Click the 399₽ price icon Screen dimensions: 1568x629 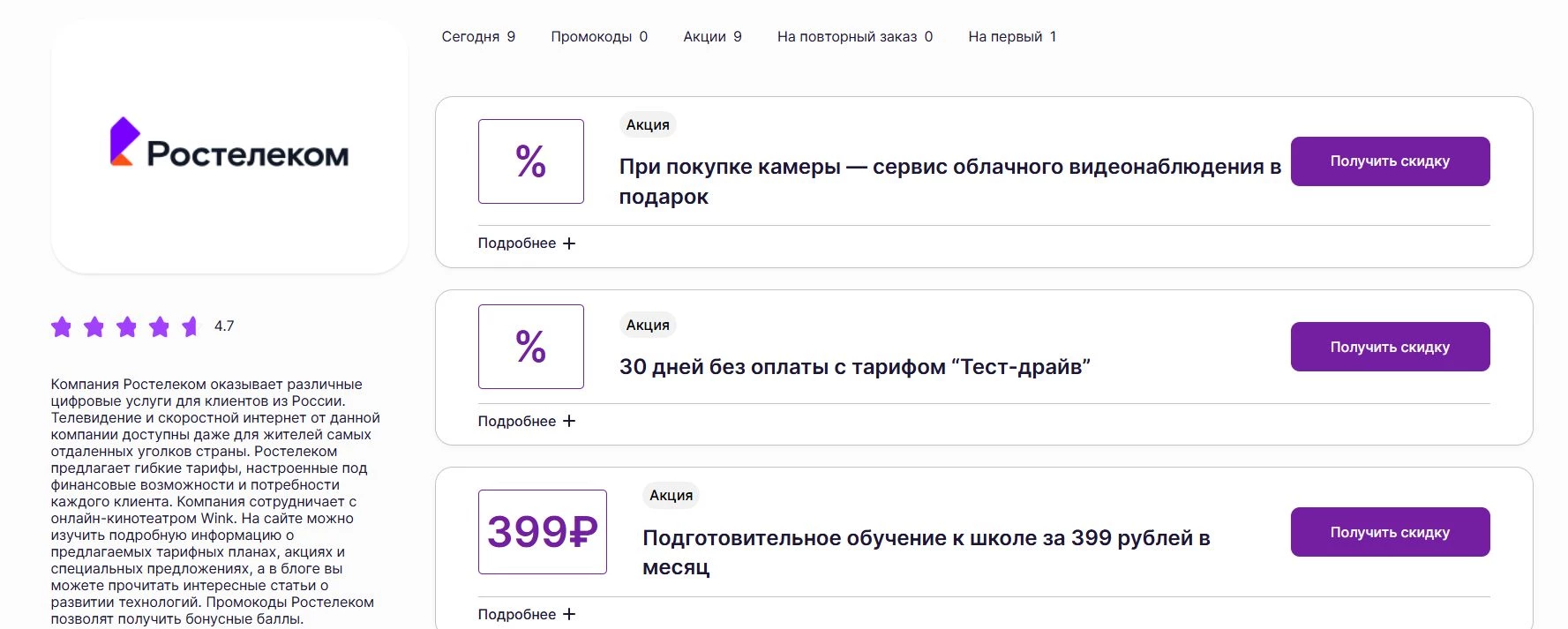[542, 532]
